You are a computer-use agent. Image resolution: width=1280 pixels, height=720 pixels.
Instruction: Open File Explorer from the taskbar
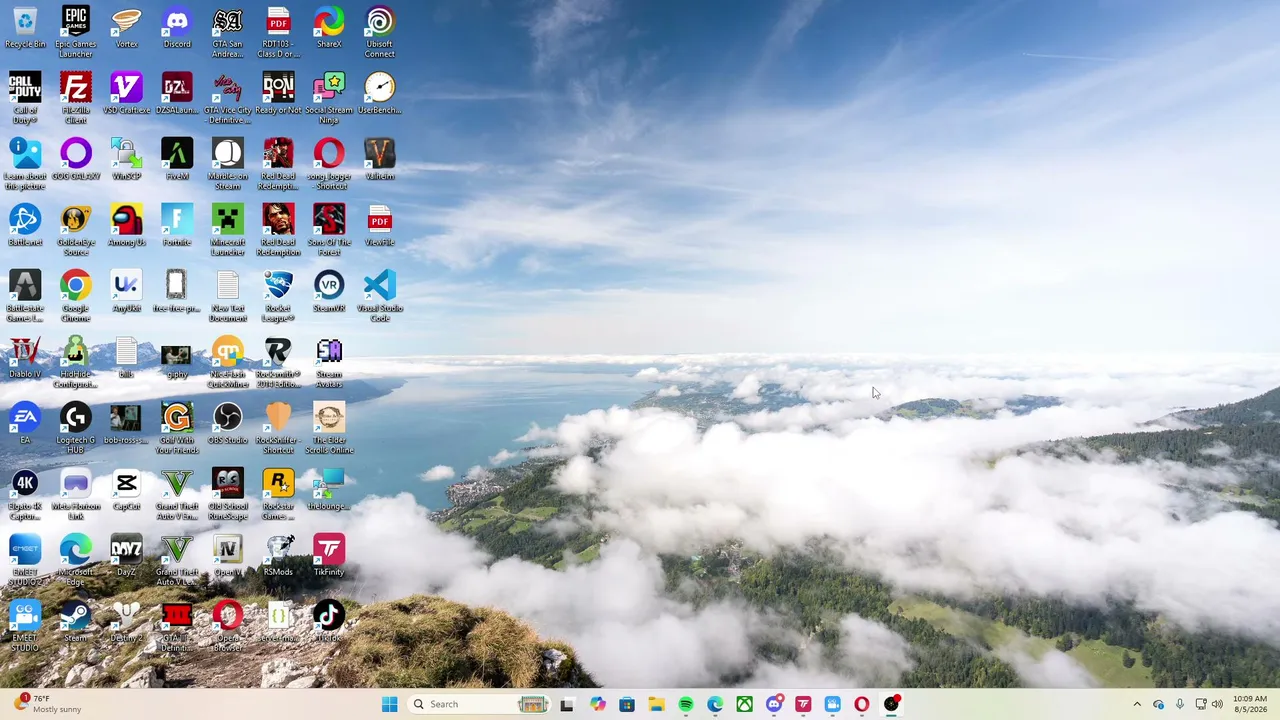(656, 704)
